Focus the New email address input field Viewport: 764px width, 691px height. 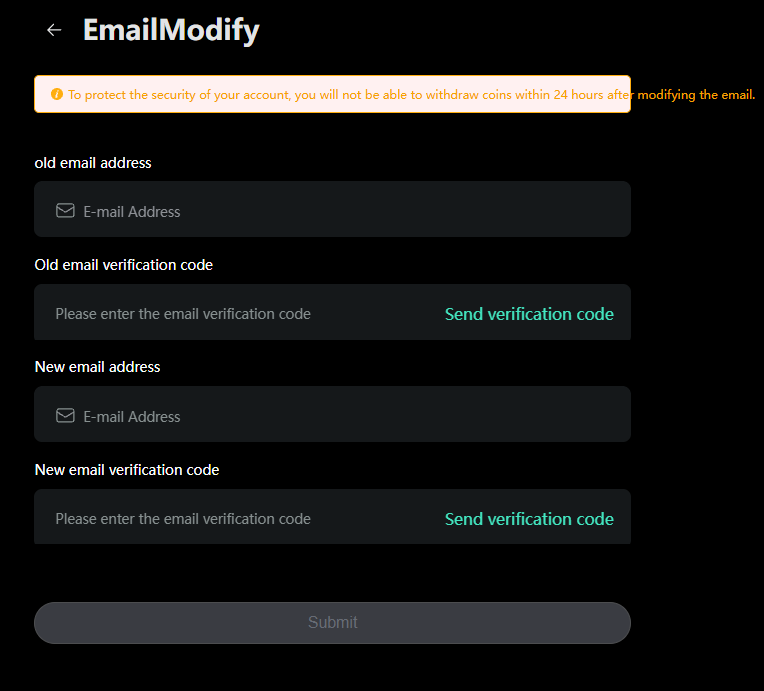pos(332,414)
